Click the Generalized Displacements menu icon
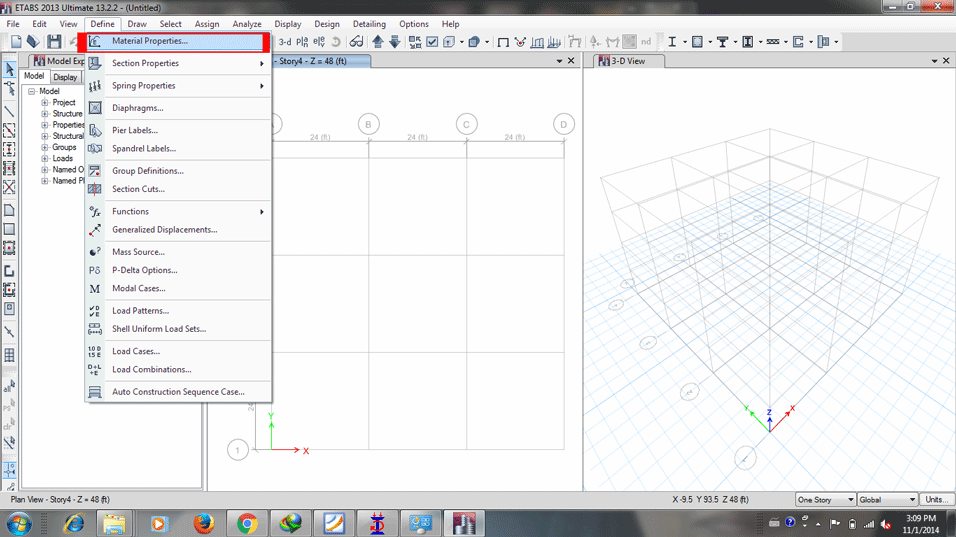This screenshot has height=537, width=956. tap(95, 230)
